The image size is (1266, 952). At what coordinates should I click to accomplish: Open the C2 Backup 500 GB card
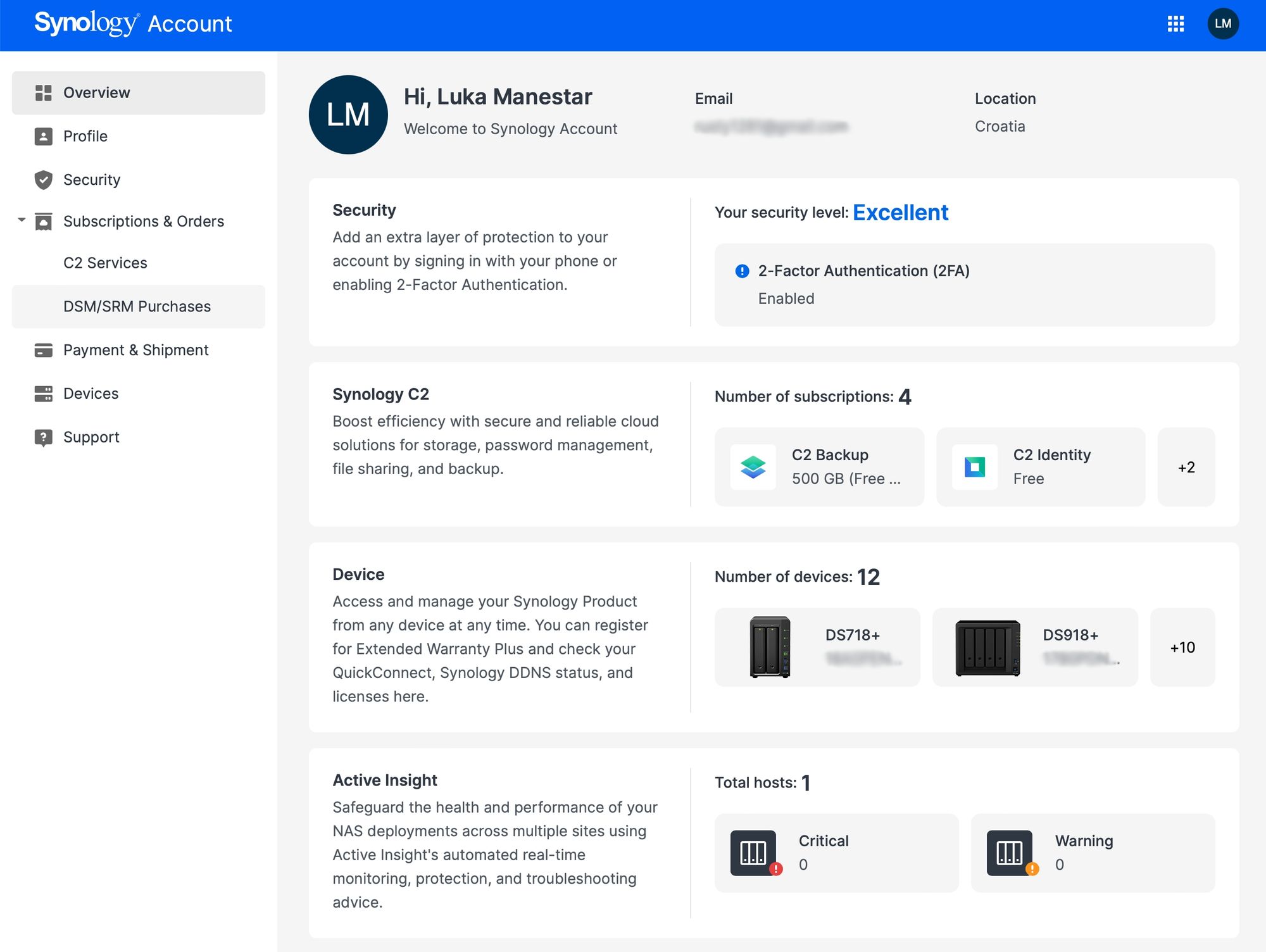pyautogui.click(x=819, y=467)
